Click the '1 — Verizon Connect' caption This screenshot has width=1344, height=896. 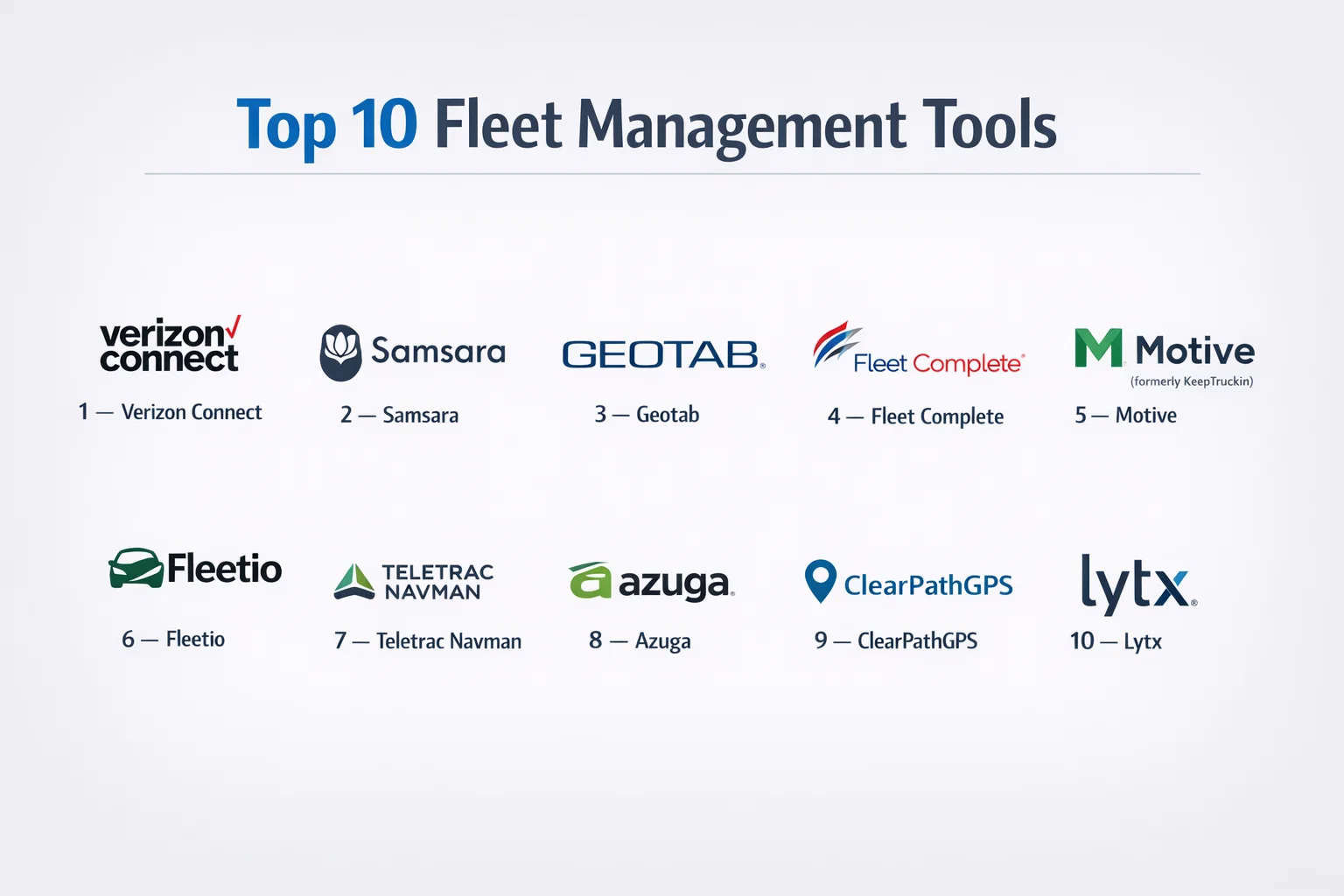tap(170, 412)
